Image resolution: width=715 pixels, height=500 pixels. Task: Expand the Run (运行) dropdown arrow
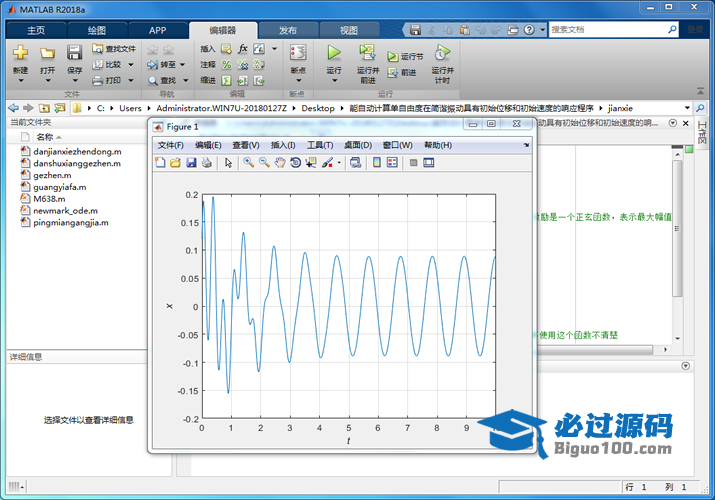point(334,81)
